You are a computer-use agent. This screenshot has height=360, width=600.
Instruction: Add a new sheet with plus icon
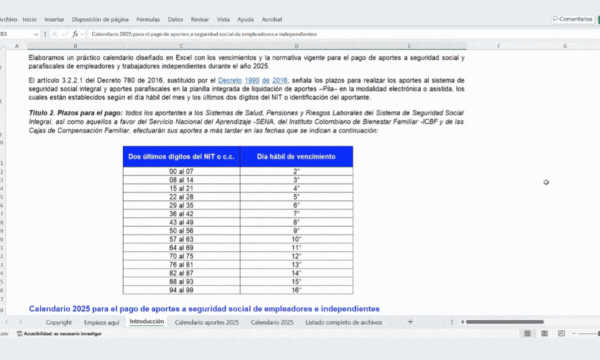tap(410, 322)
